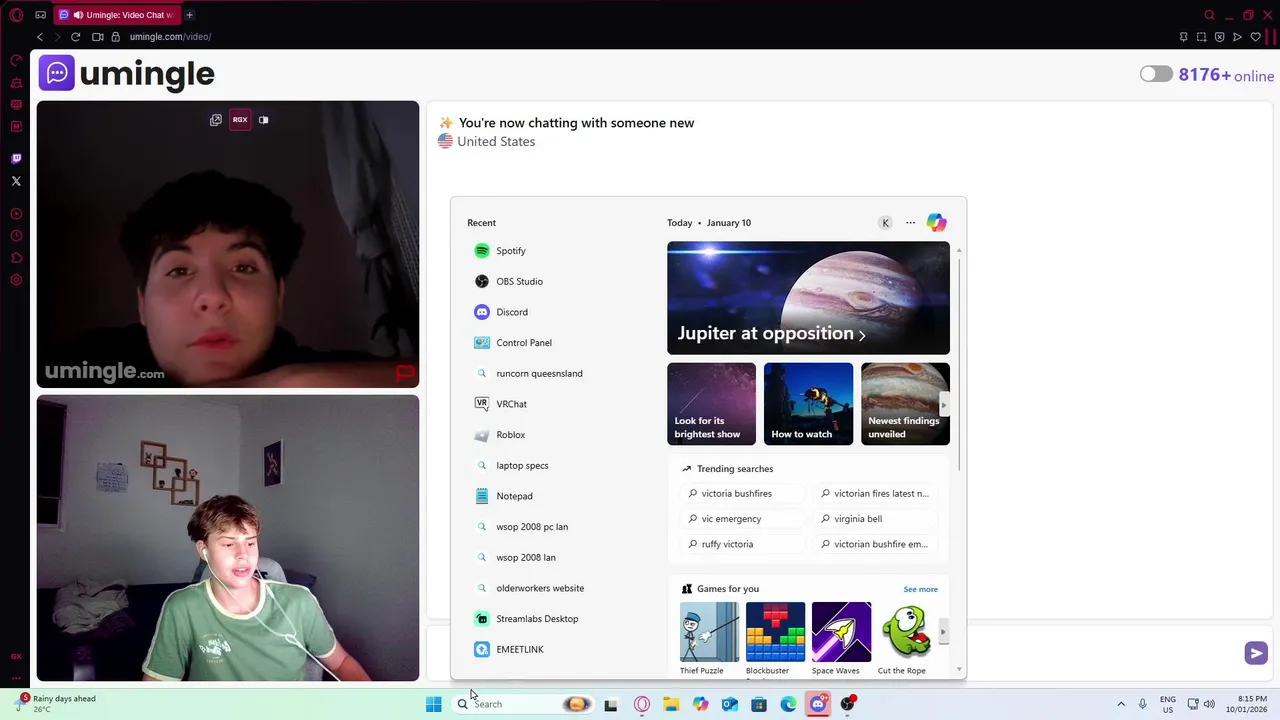This screenshot has width=1280, height=720.
Task: Click the RGX button on the video overlay
Action: 240,120
